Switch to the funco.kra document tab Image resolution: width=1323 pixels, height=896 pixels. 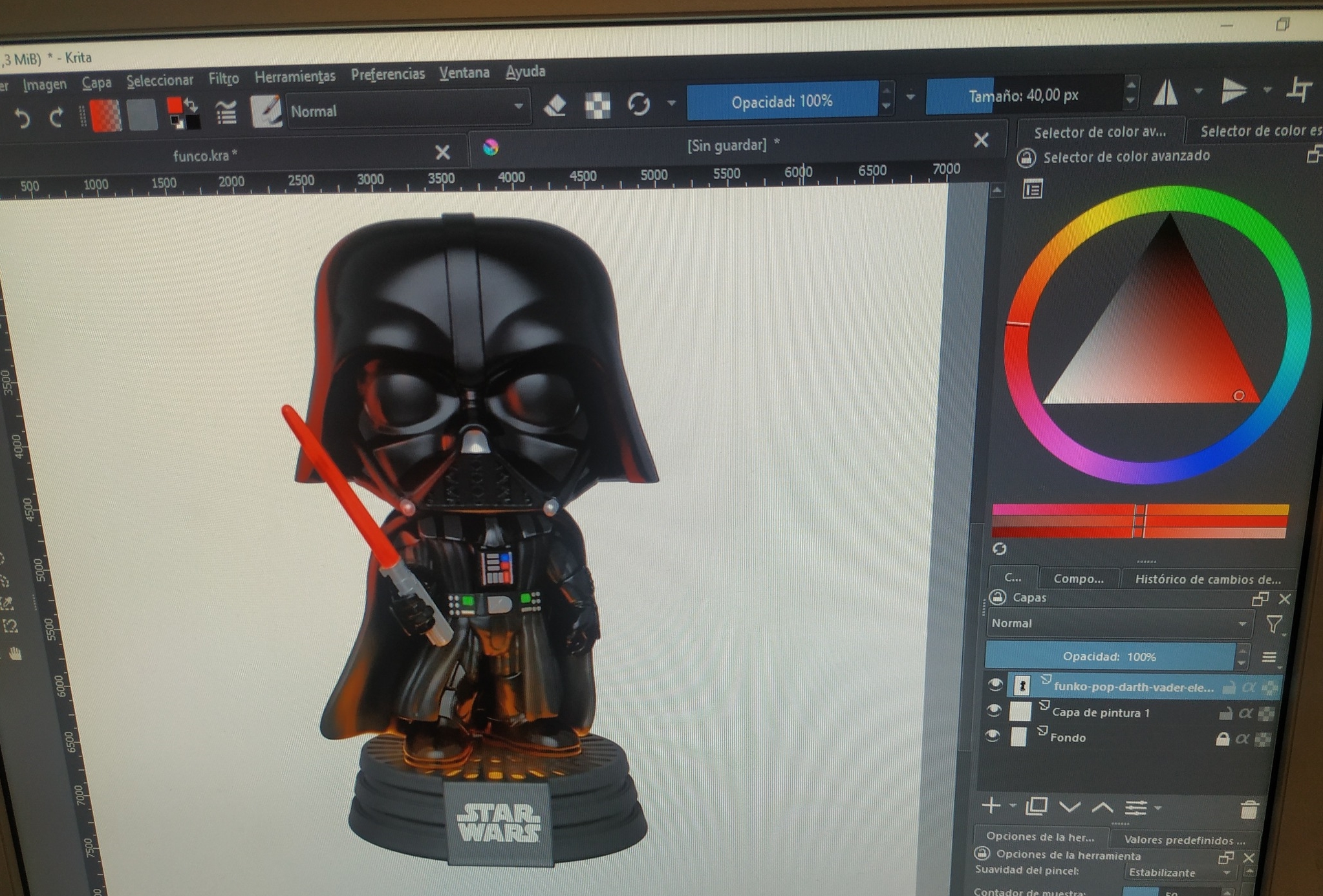tap(206, 155)
